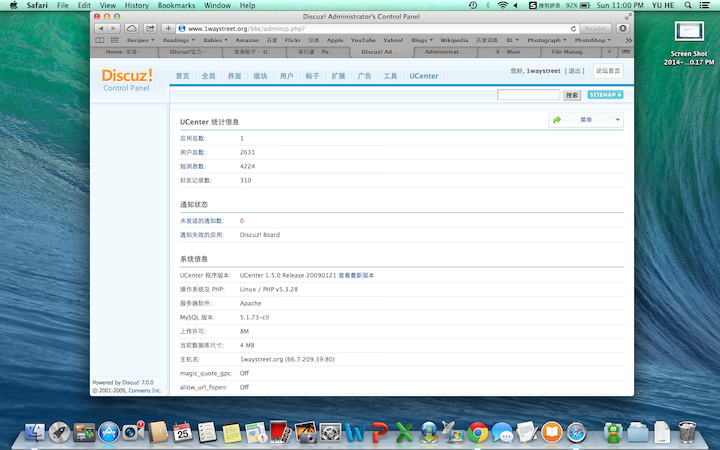Expand the Recipes bookmarks folder

141,40
